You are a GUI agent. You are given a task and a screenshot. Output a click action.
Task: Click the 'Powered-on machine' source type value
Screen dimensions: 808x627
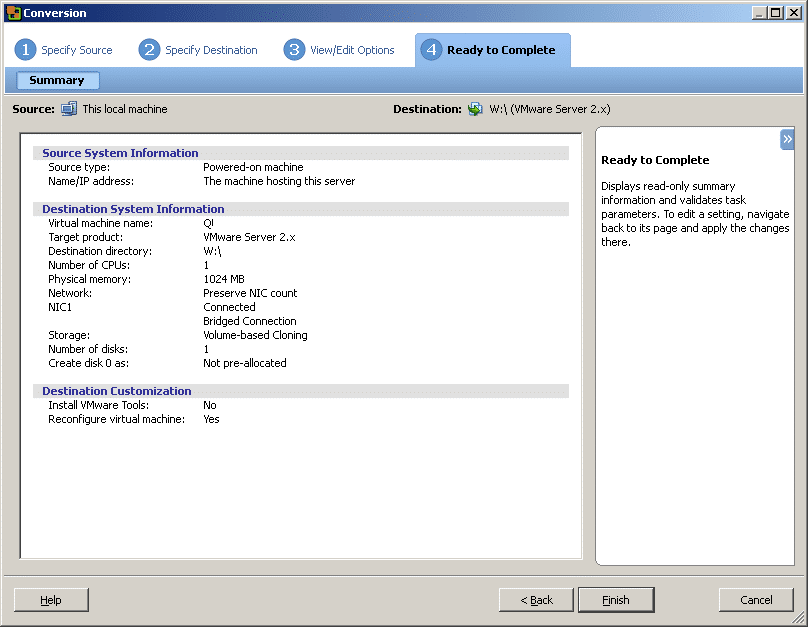point(253,167)
